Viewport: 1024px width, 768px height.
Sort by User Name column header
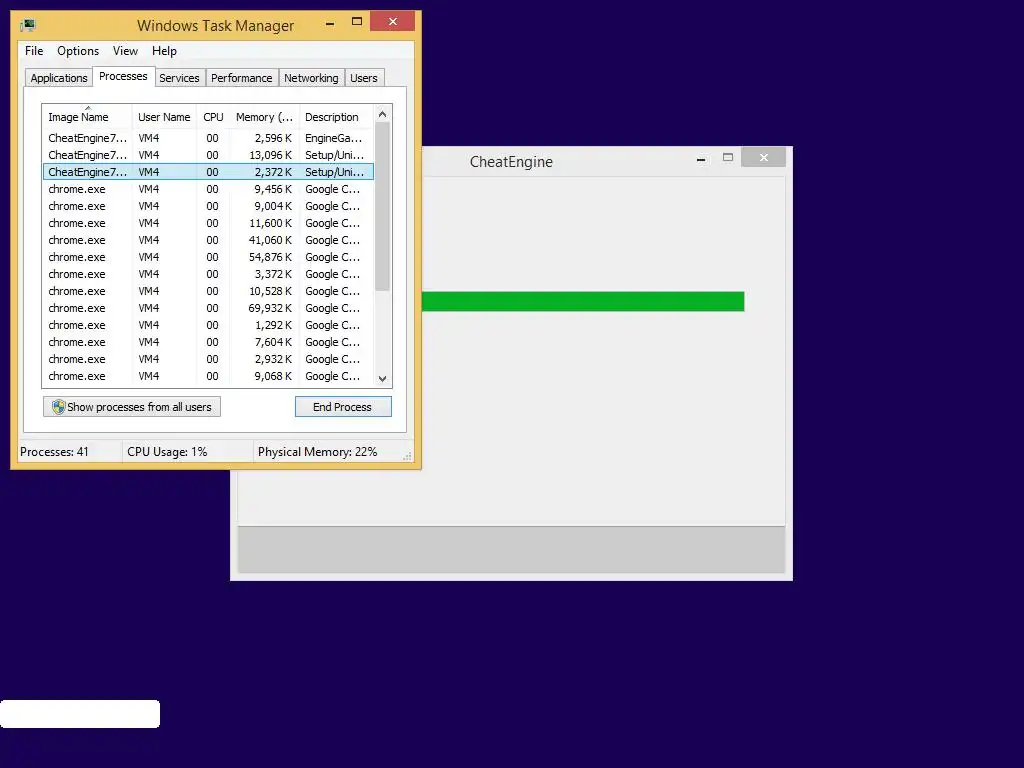point(164,117)
